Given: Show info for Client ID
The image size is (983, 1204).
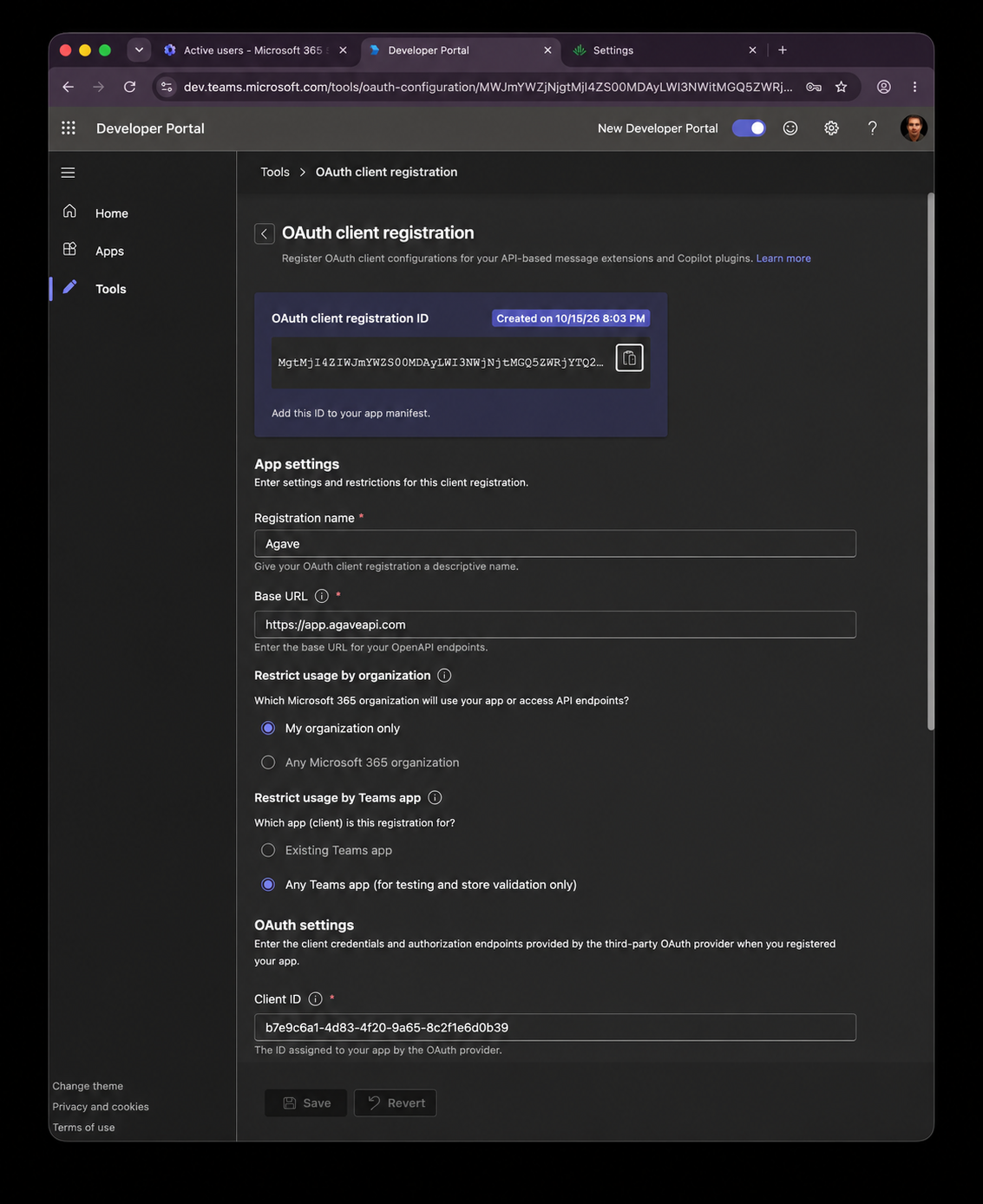Looking at the screenshot, I should [x=316, y=999].
